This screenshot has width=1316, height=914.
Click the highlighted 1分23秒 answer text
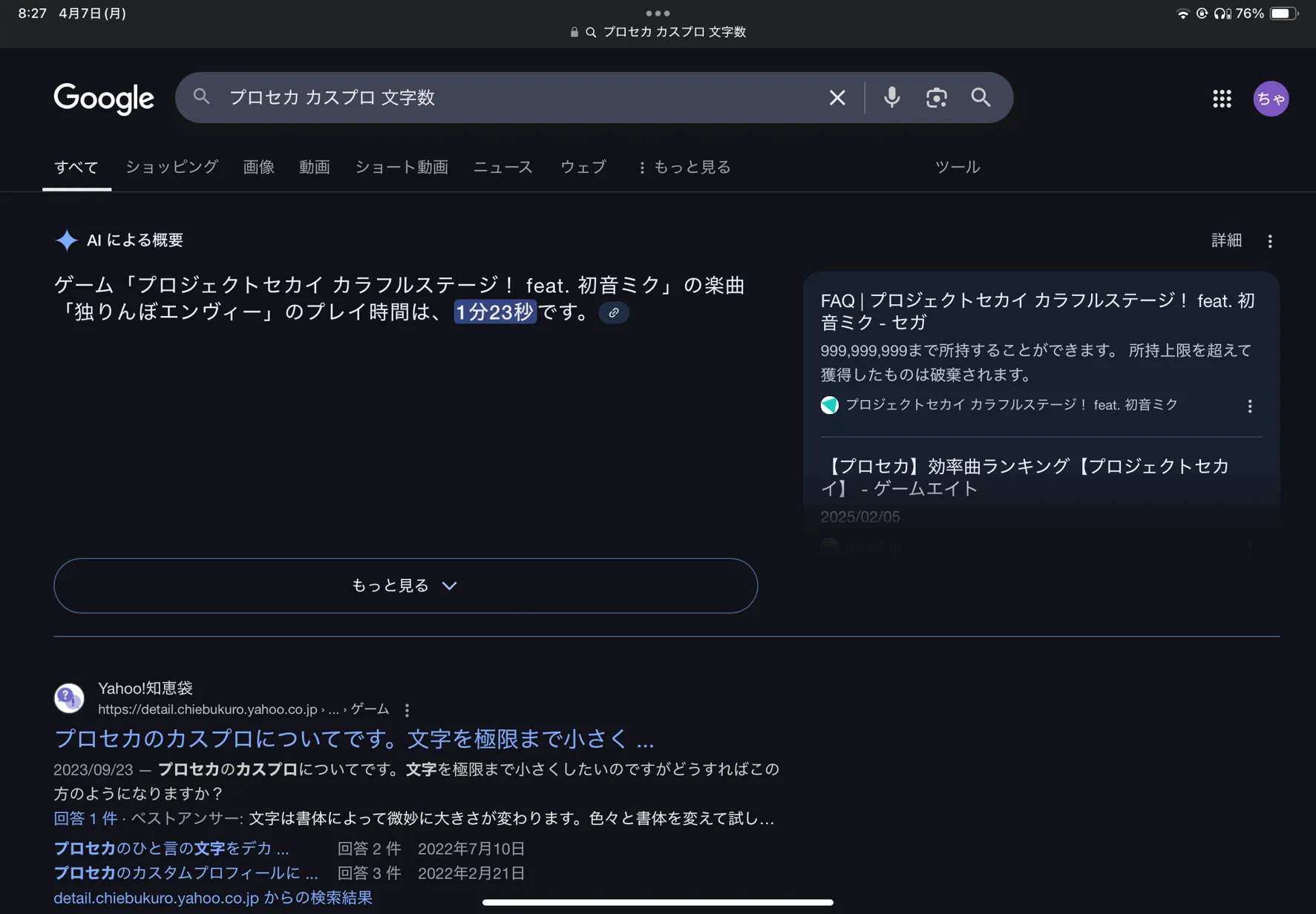pos(495,312)
